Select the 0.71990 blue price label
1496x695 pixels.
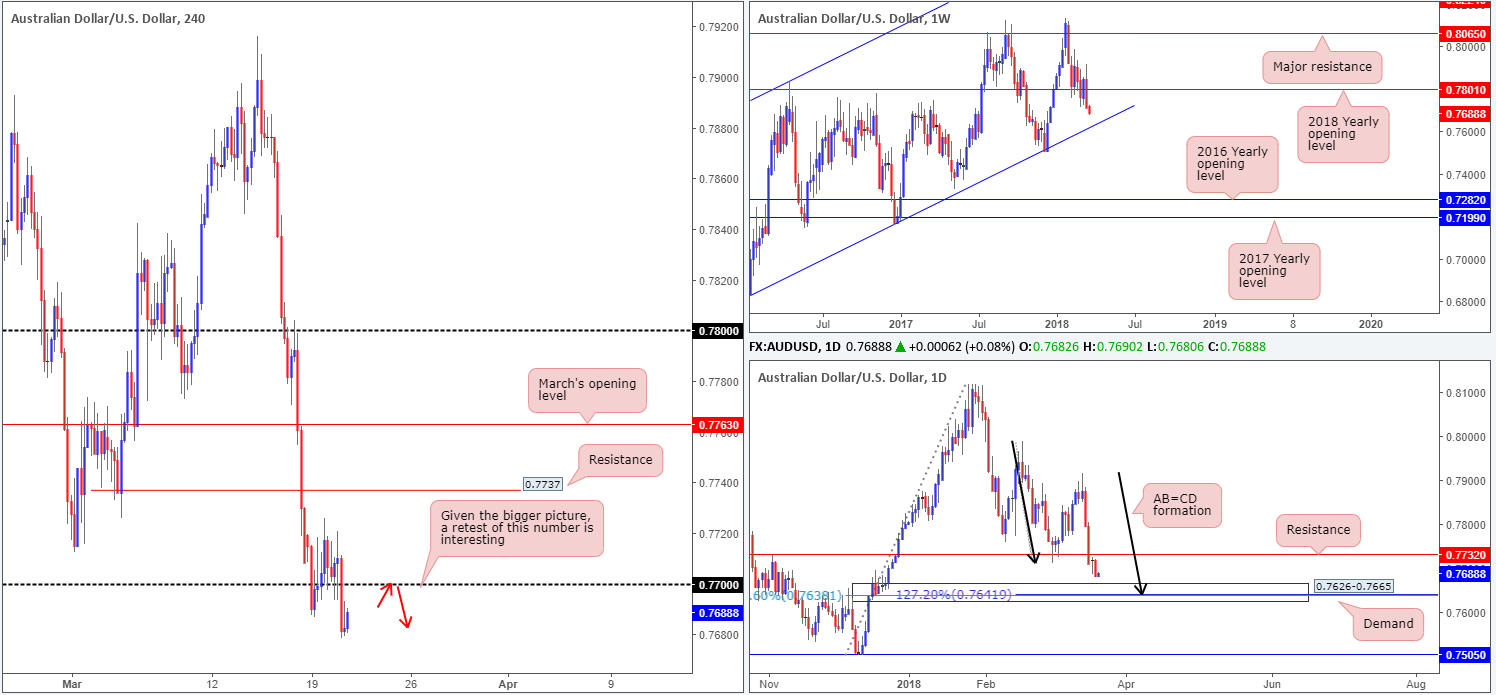pyautogui.click(x=1465, y=217)
